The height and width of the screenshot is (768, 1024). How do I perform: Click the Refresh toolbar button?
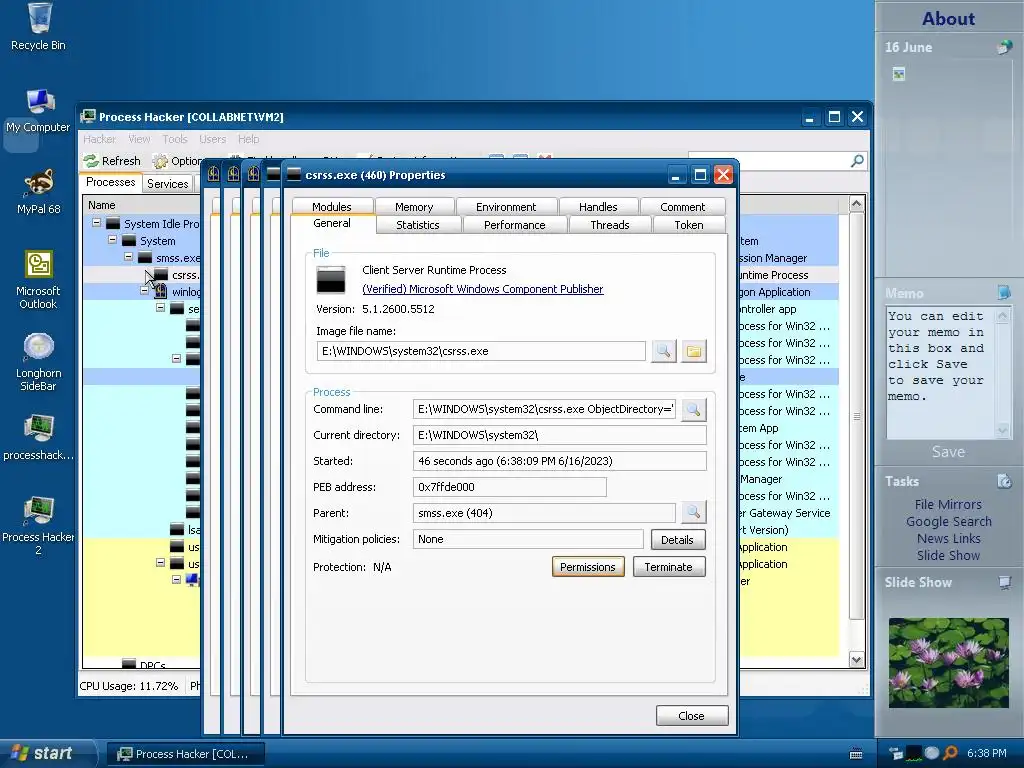click(112, 161)
